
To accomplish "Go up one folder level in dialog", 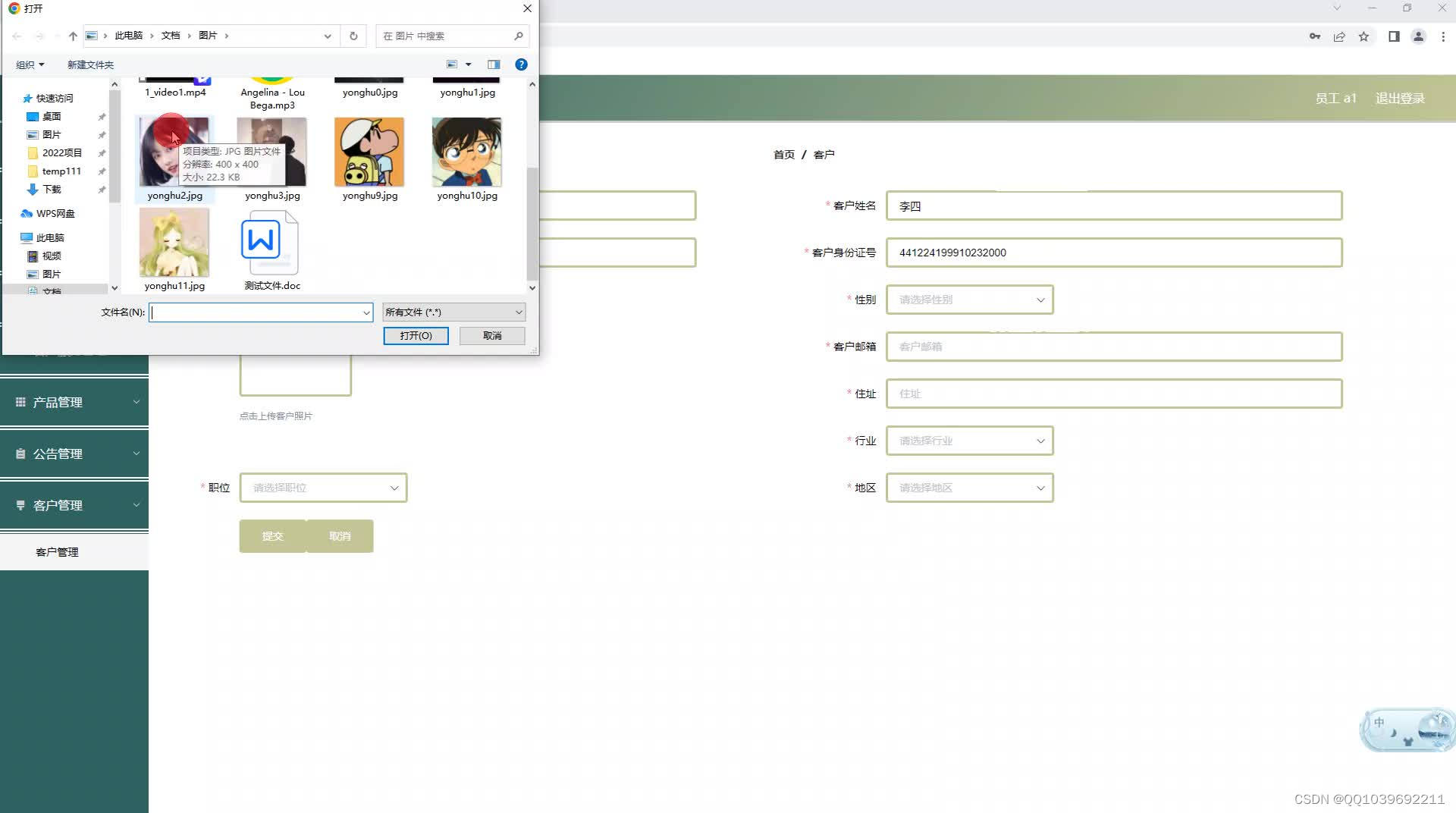I will (x=73, y=36).
